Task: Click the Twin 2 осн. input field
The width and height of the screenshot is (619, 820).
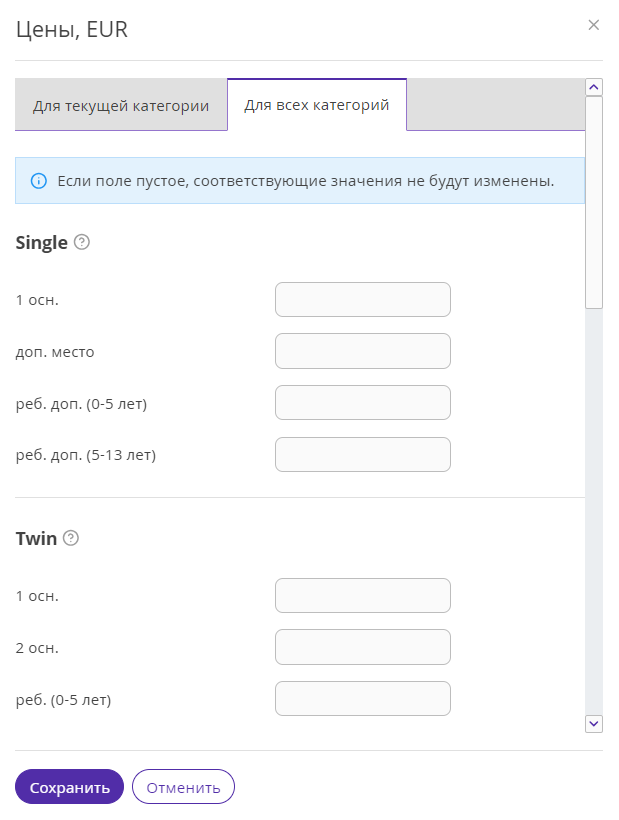Action: 363,647
